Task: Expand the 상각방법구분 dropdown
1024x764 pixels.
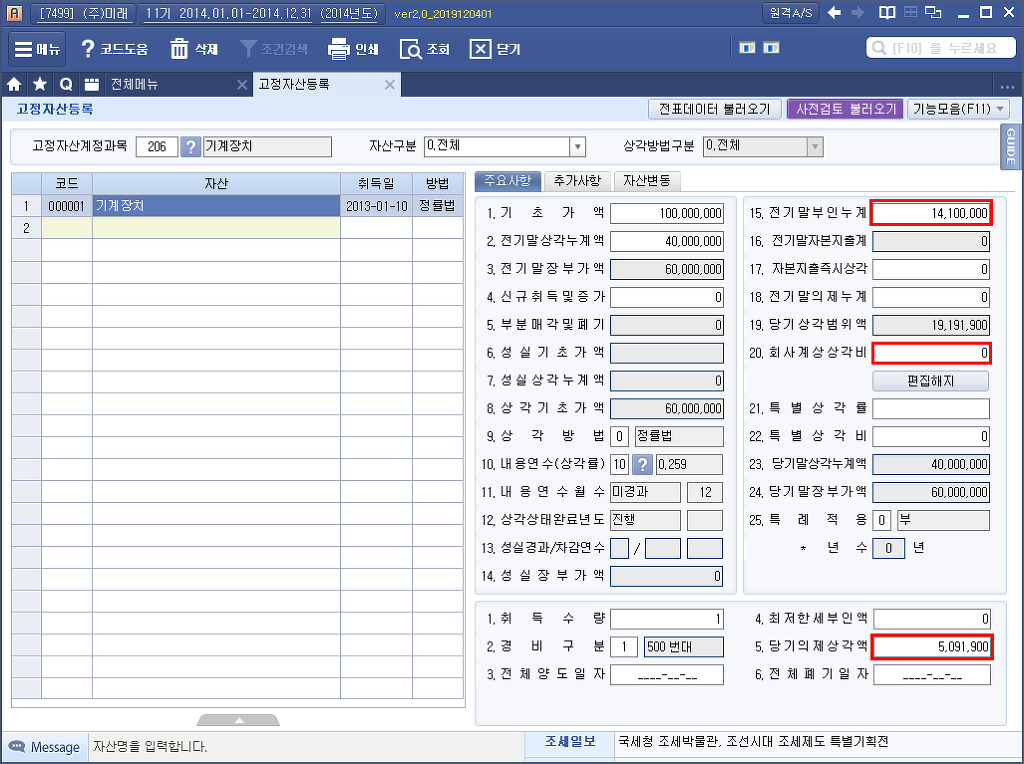Action: point(814,147)
